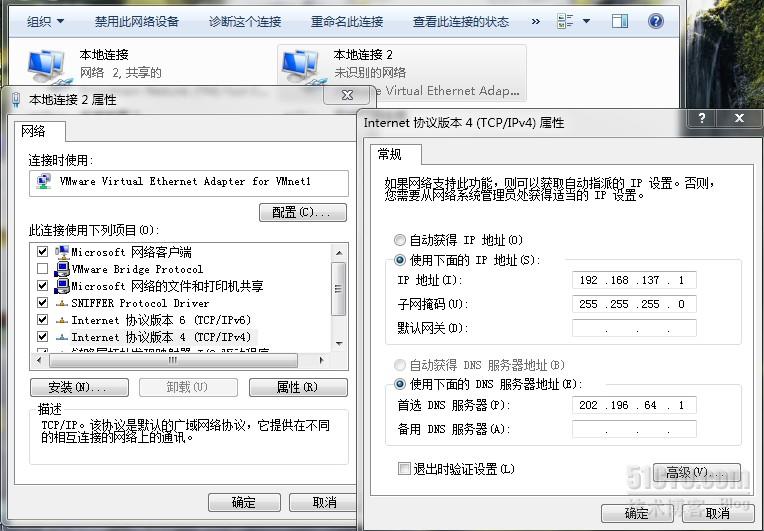
Task: Click 取消 in TCP/IPv4 属性 dialog
Action: (718, 513)
